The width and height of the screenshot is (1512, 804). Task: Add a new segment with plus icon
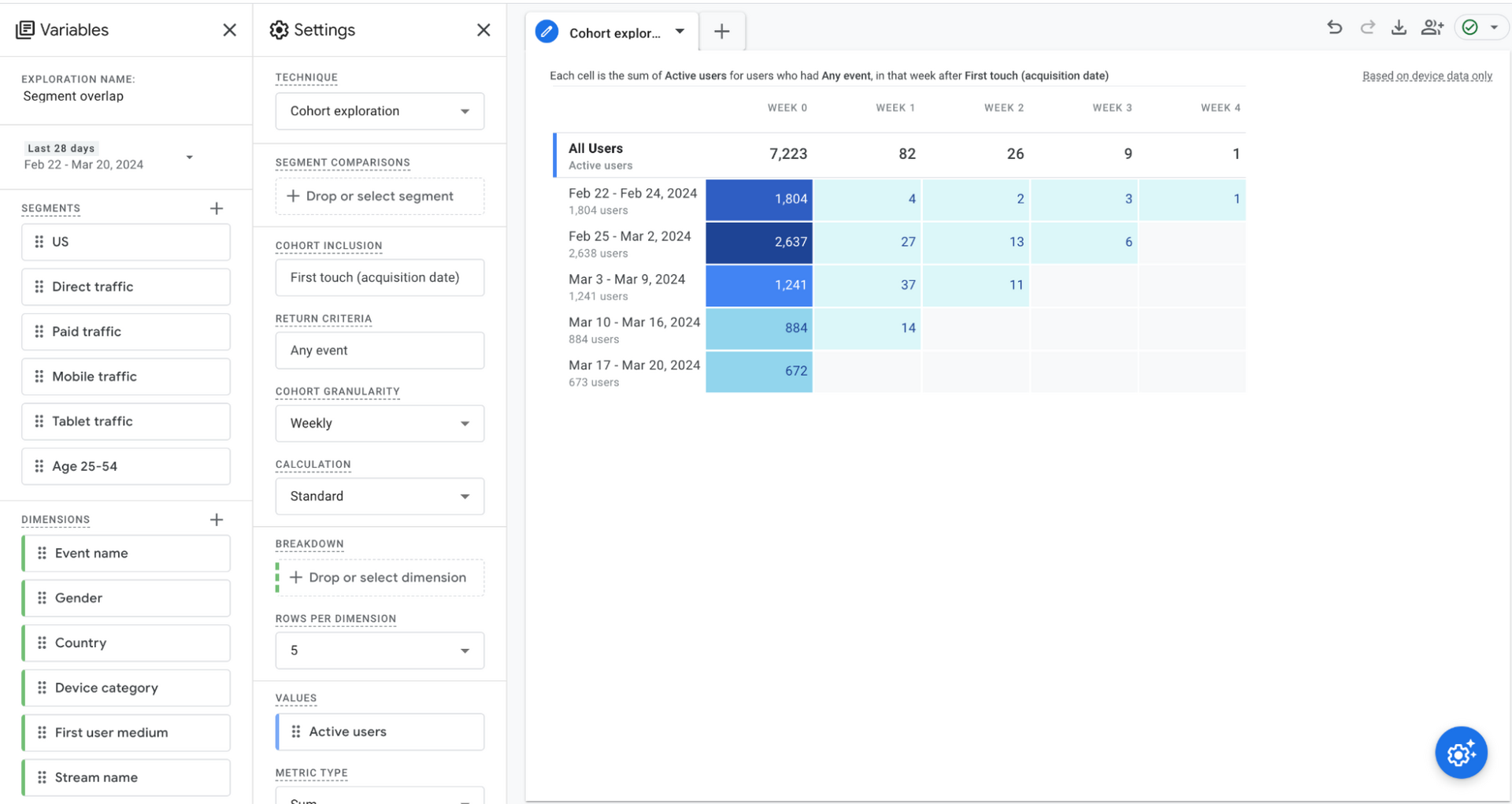click(x=217, y=209)
